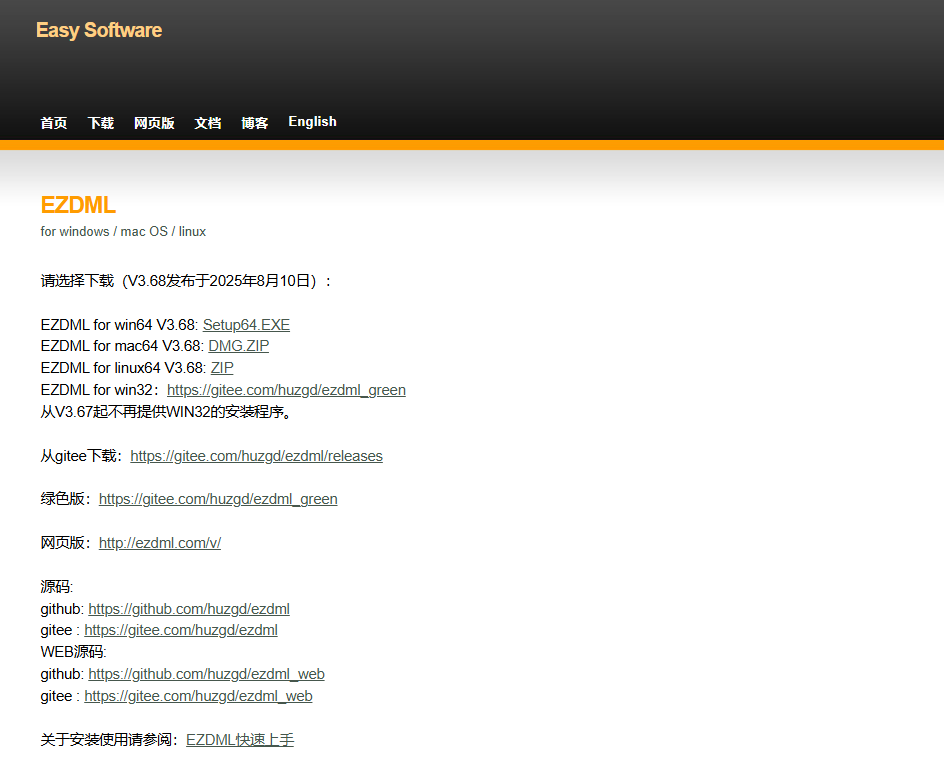Download the ZIP package for linux64

(x=222, y=368)
